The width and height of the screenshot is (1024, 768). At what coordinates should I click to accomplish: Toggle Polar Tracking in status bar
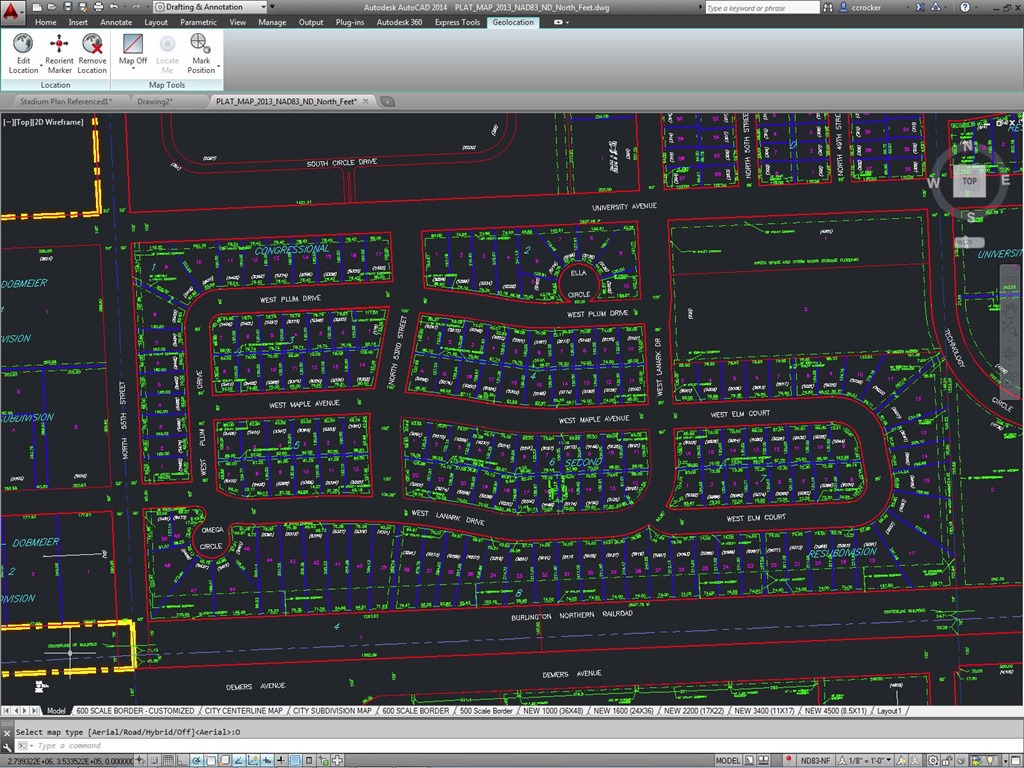click(197, 760)
